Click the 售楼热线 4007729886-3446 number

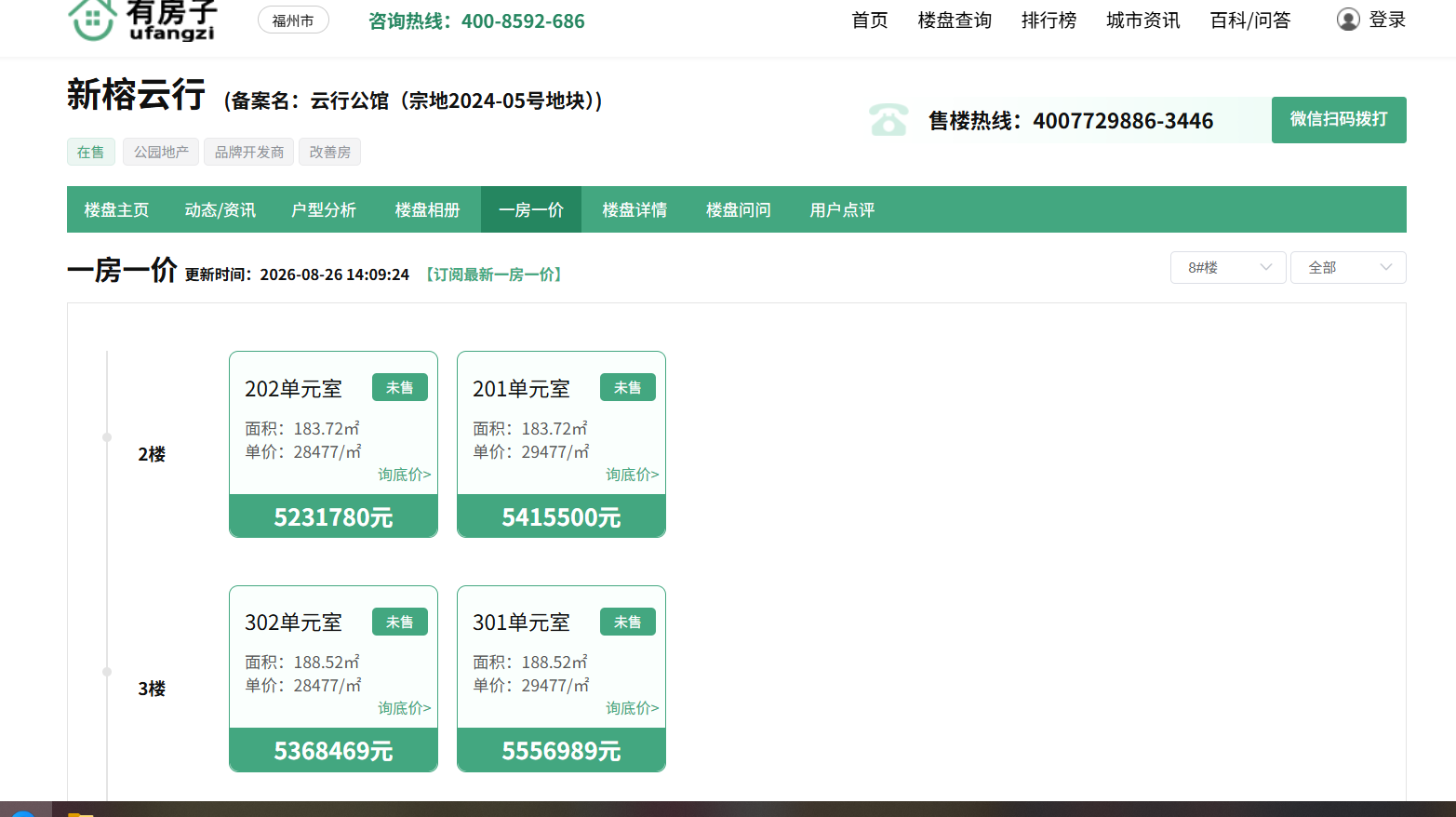(x=1071, y=121)
